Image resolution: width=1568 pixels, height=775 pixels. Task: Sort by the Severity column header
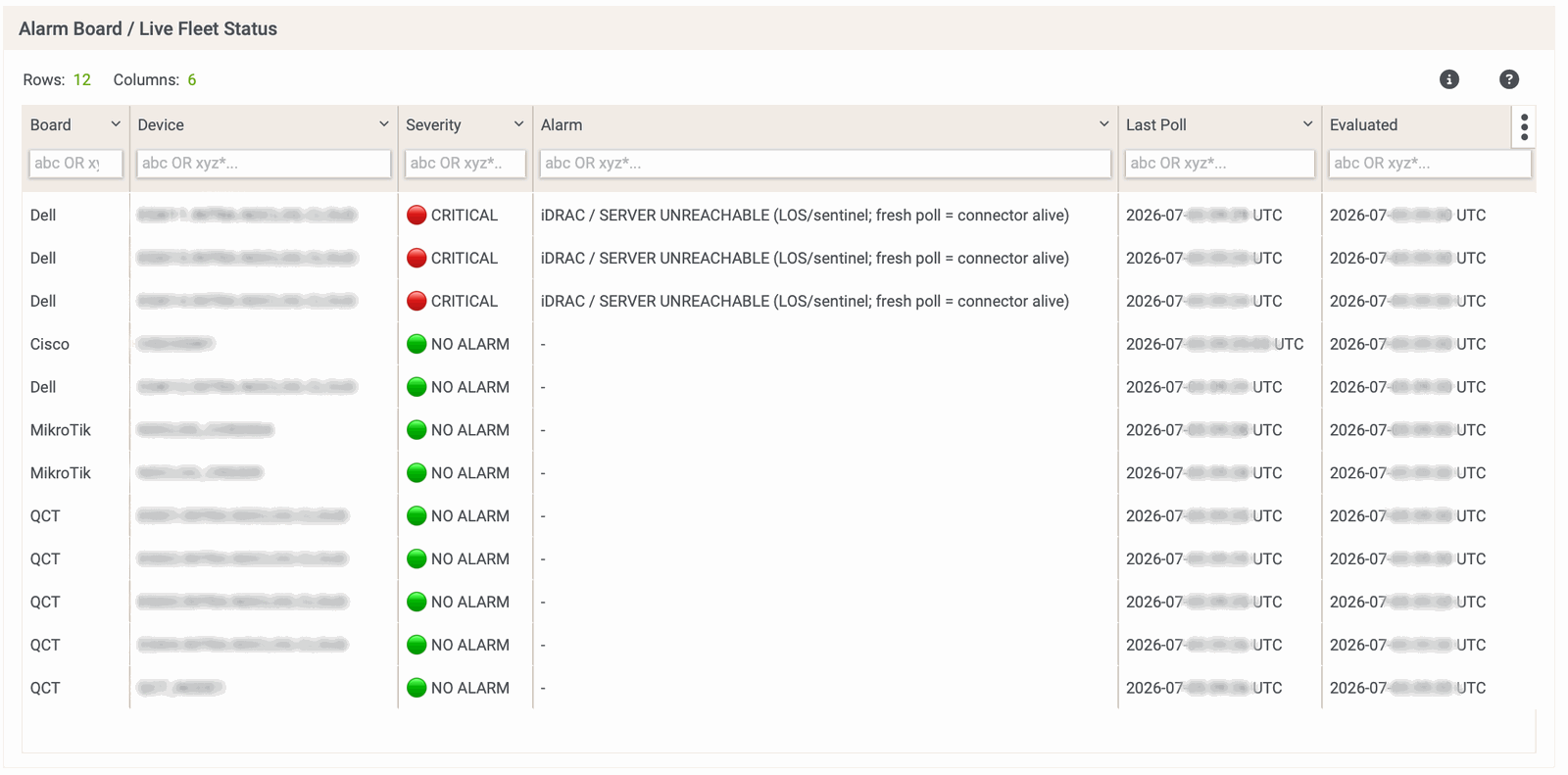(433, 125)
